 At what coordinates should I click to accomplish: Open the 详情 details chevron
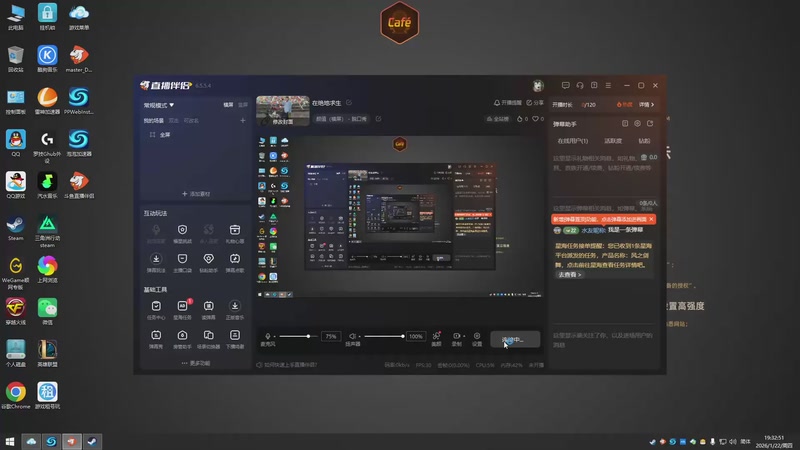(646, 105)
